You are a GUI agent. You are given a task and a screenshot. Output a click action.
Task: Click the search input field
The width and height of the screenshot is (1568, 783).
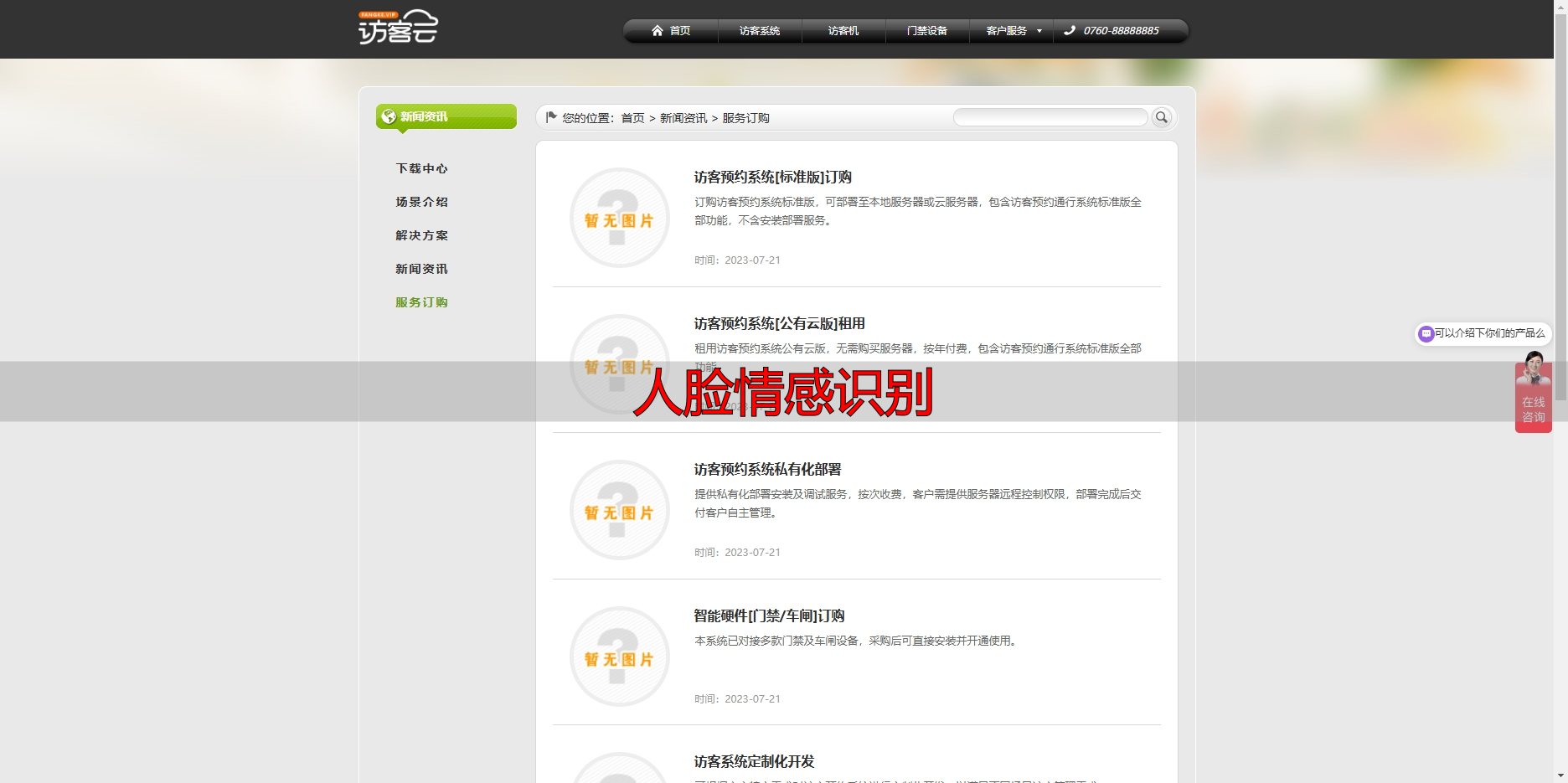[x=1050, y=117]
